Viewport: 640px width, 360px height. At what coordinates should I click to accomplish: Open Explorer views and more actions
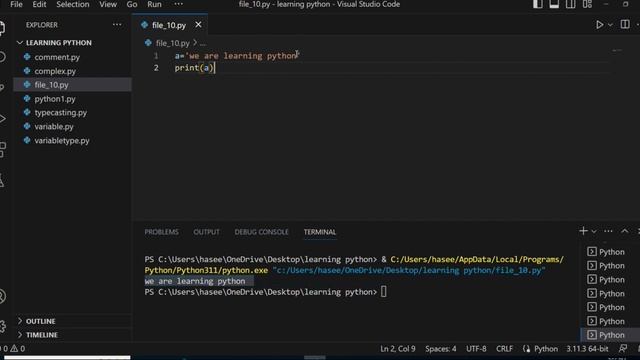(117, 25)
